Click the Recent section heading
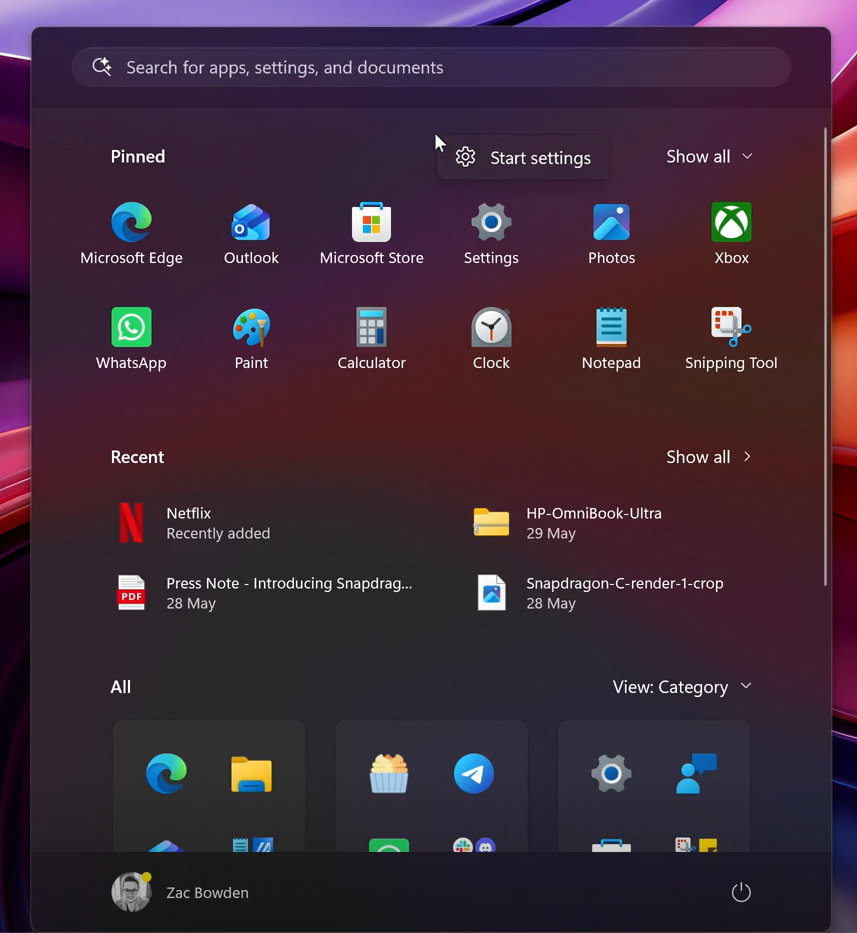Image resolution: width=857 pixels, height=933 pixels. 137,457
